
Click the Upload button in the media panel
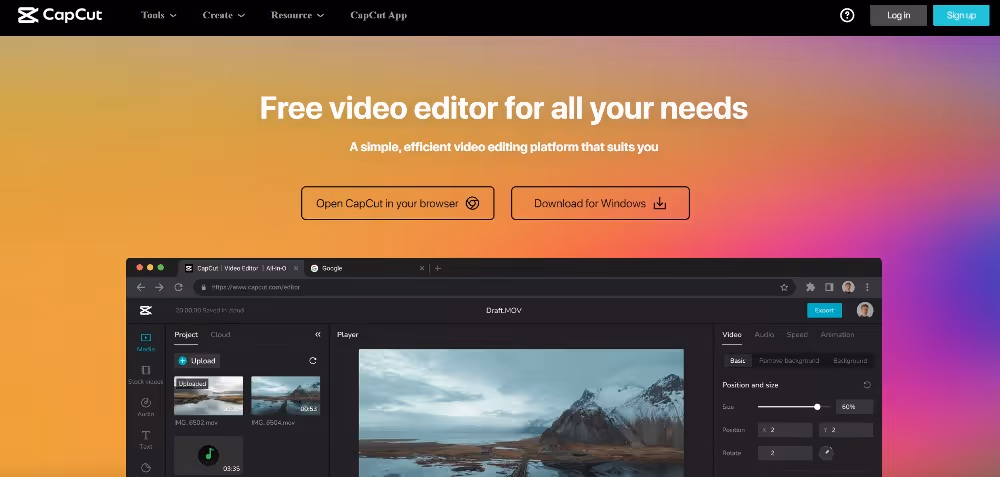pos(197,360)
